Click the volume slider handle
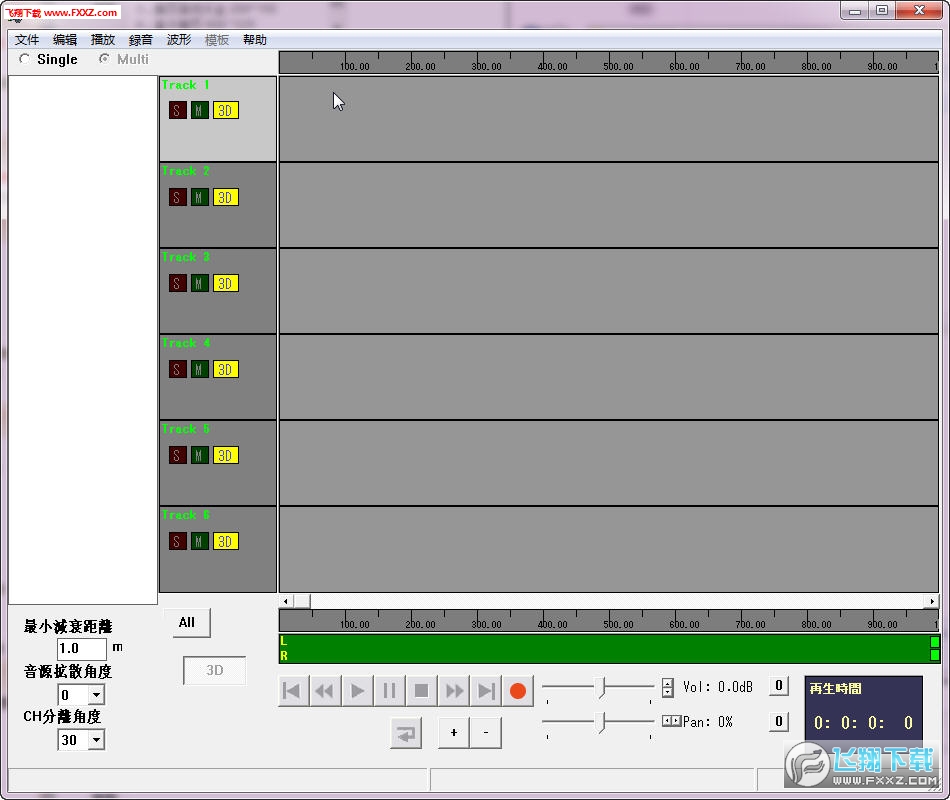Screen dimensions: 950x800 (x=600, y=687)
